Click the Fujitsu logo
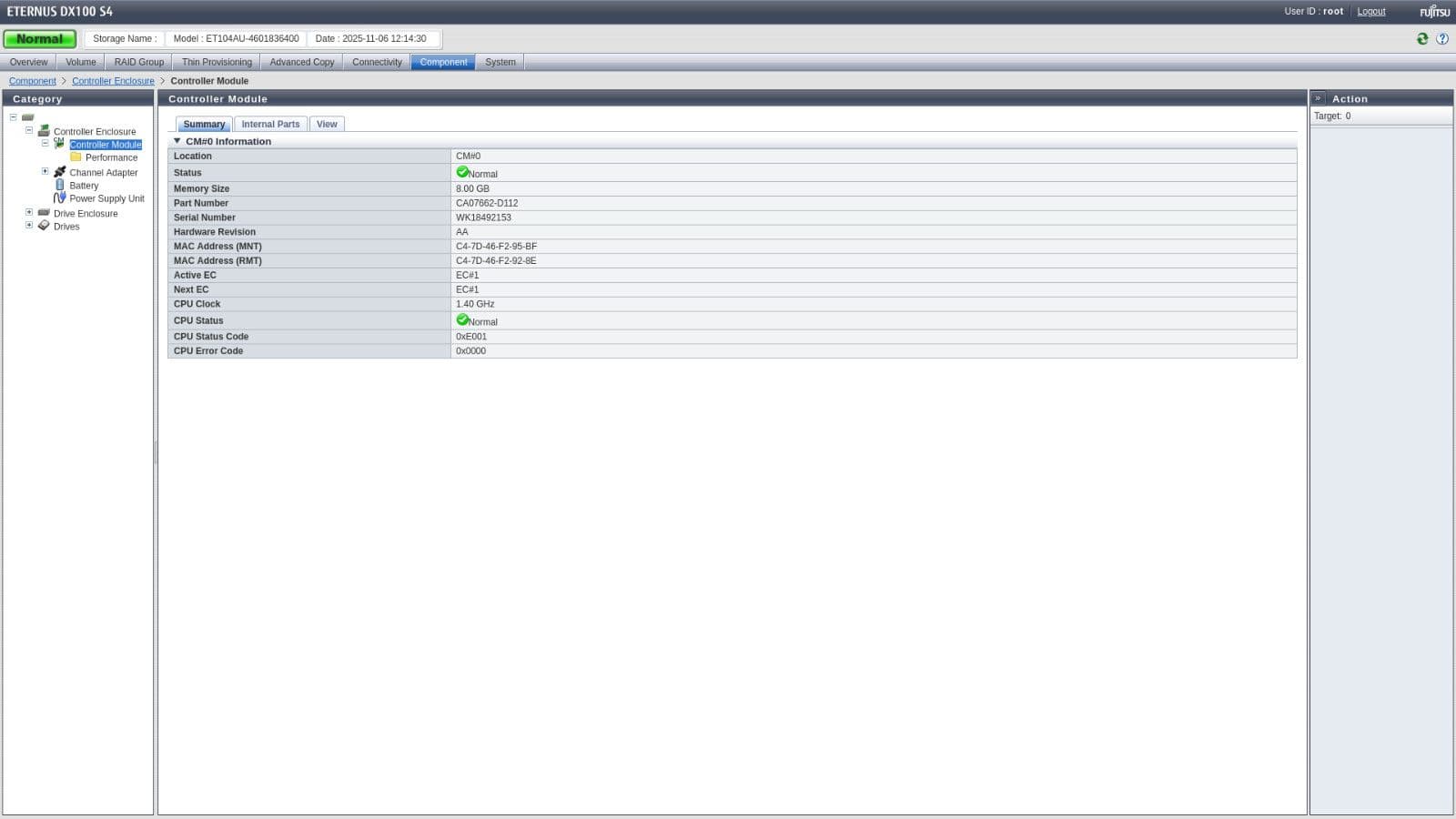This screenshot has width=1456, height=819. [x=1435, y=12]
